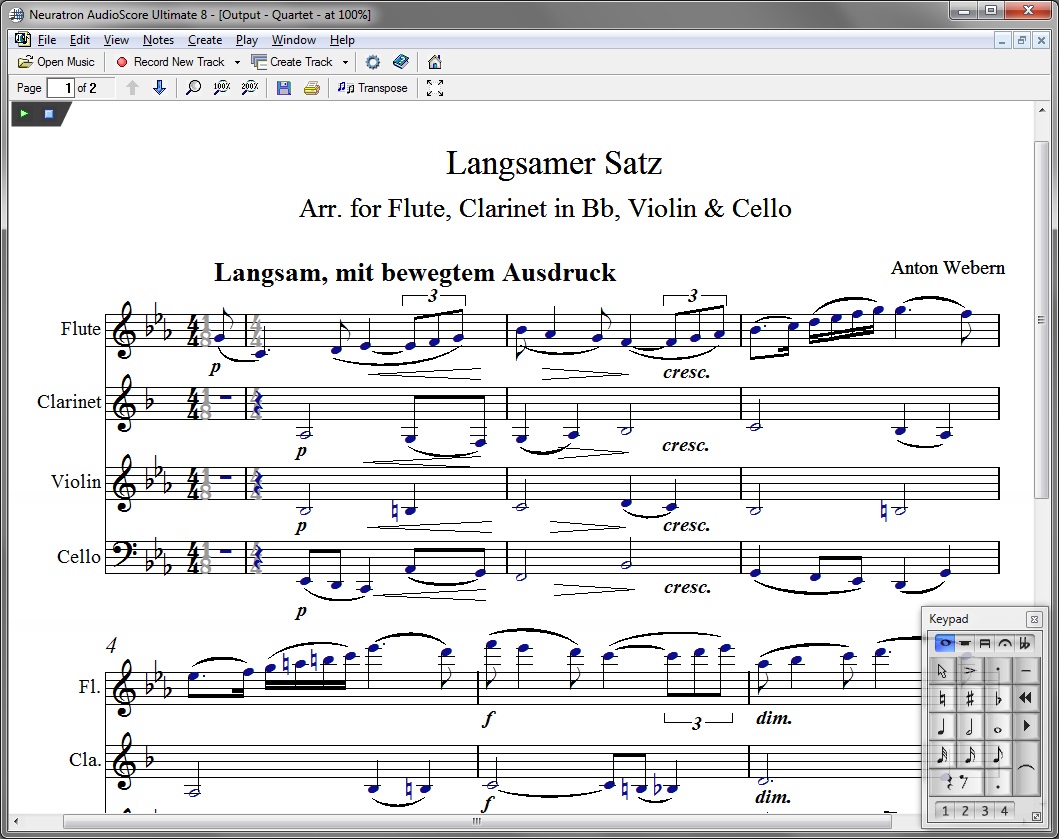This screenshot has width=1059, height=839.
Task: Toggle the tie button on Keypad
Action: (x=1027, y=769)
